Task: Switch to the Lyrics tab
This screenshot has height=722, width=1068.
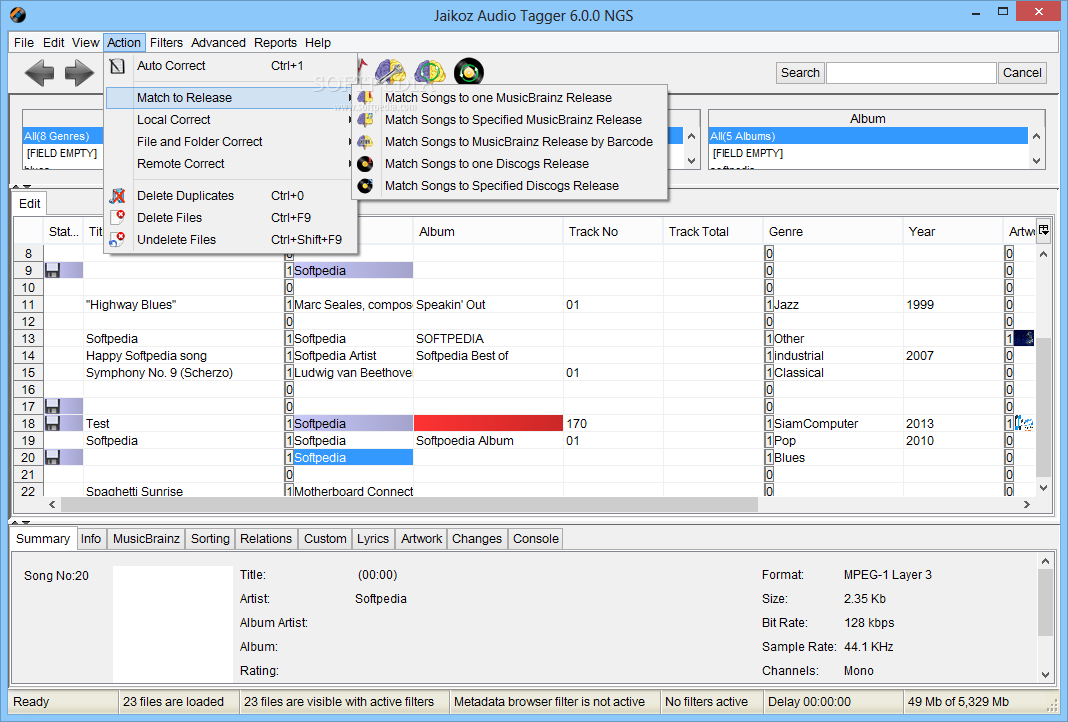Action: click(x=373, y=539)
